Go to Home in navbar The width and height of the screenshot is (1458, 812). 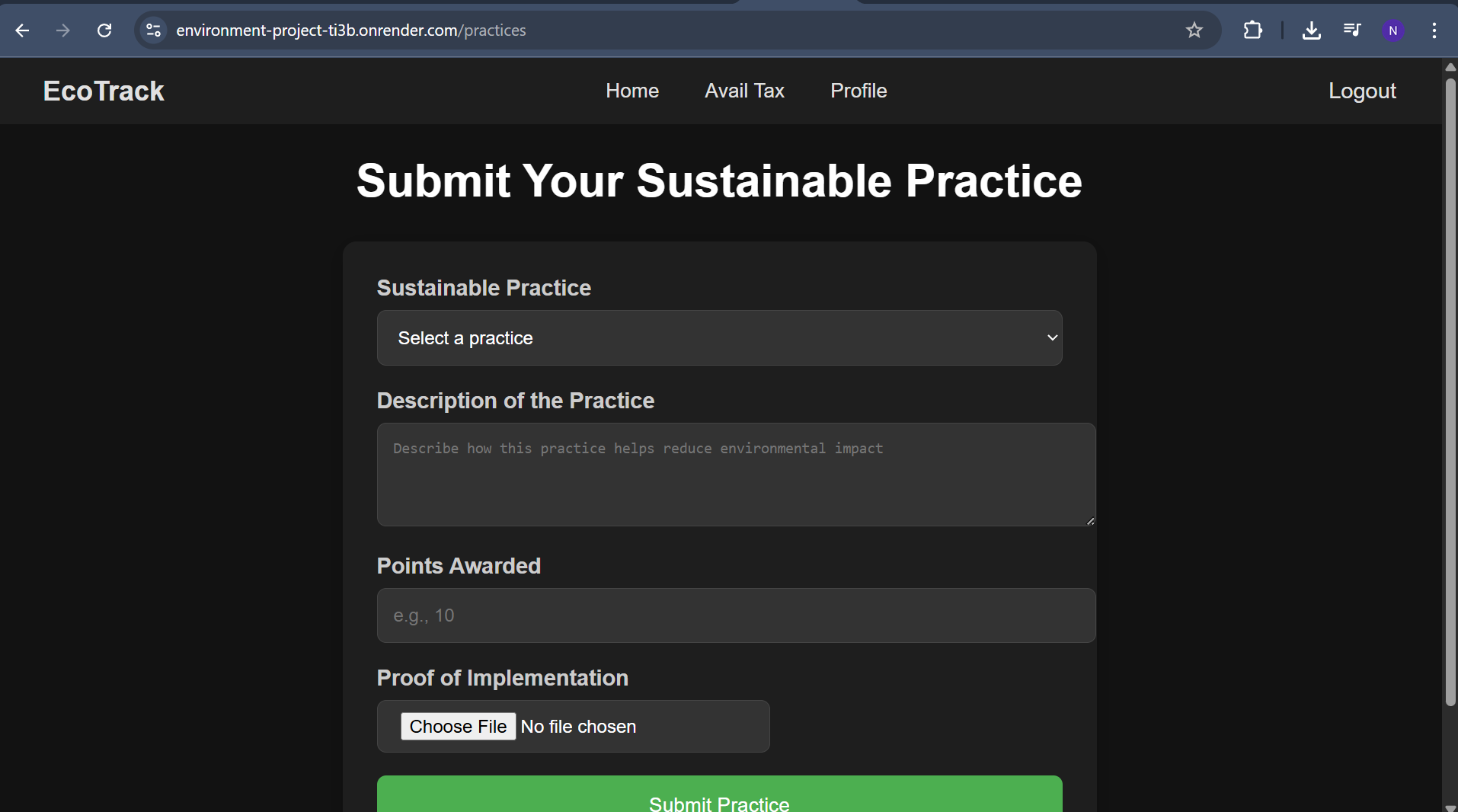point(631,91)
